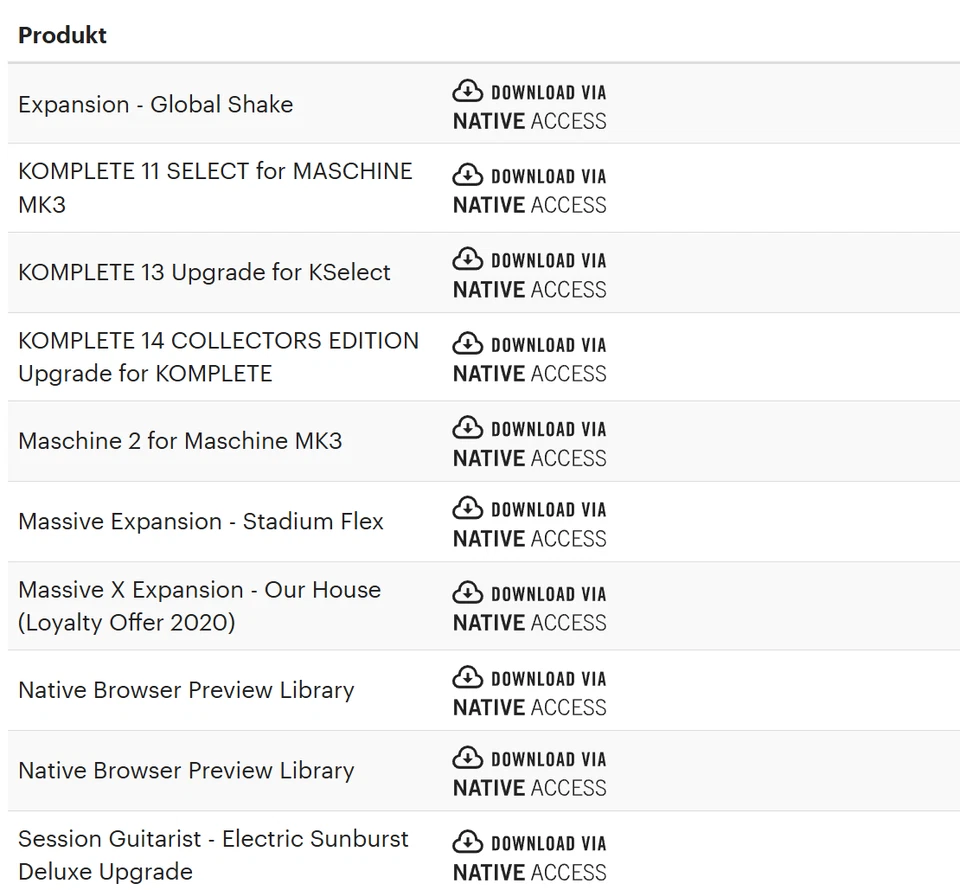The width and height of the screenshot is (960, 890).
Task: Select Session Guitarist - Electric Sunburst Deluxe Upgrade
Action: tap(213, 854)
